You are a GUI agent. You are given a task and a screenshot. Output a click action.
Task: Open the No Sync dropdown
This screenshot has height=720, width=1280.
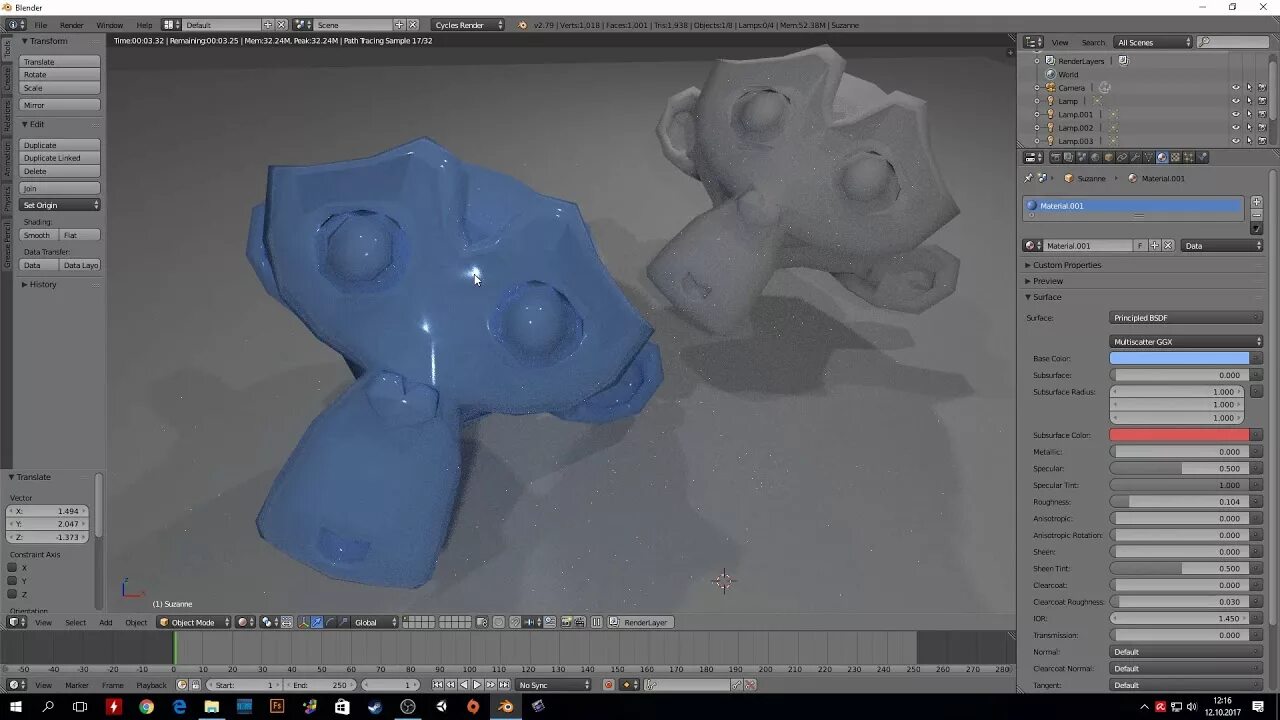(x=554, y=685)
